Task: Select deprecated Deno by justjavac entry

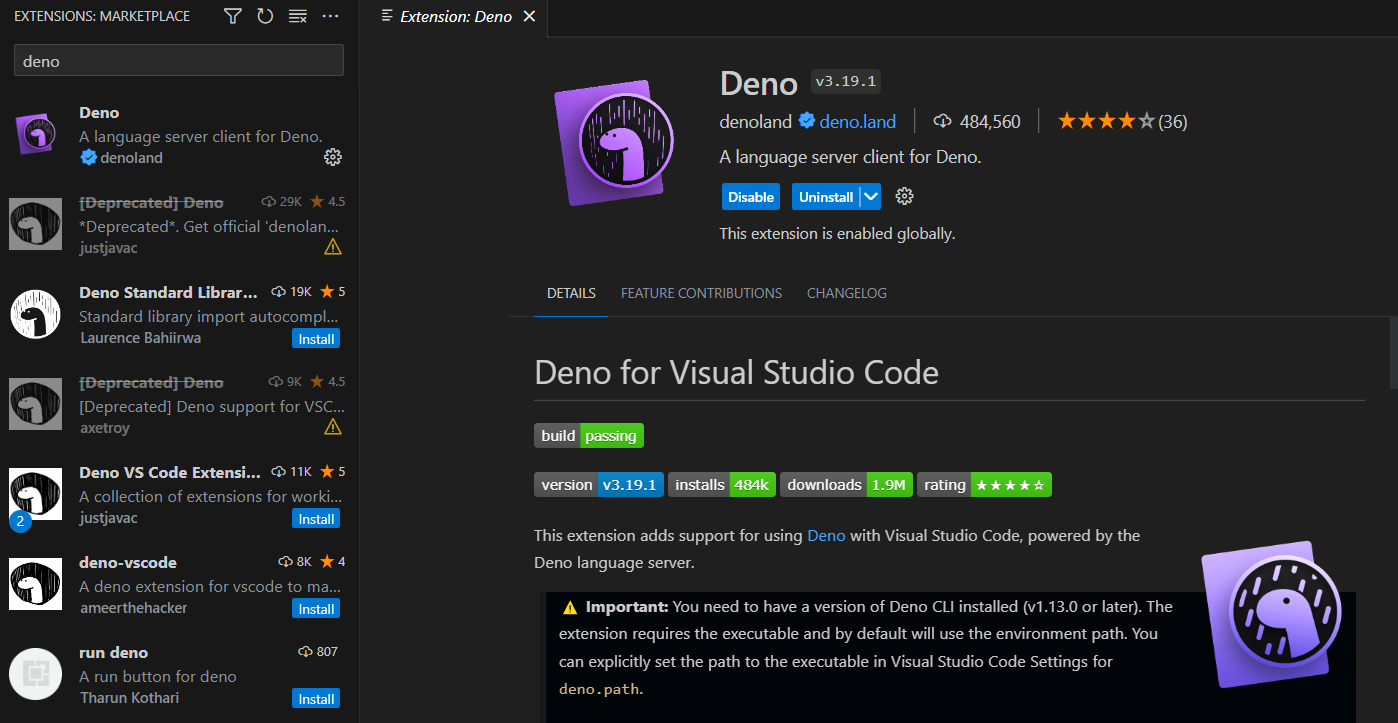Action: [179, 225]
